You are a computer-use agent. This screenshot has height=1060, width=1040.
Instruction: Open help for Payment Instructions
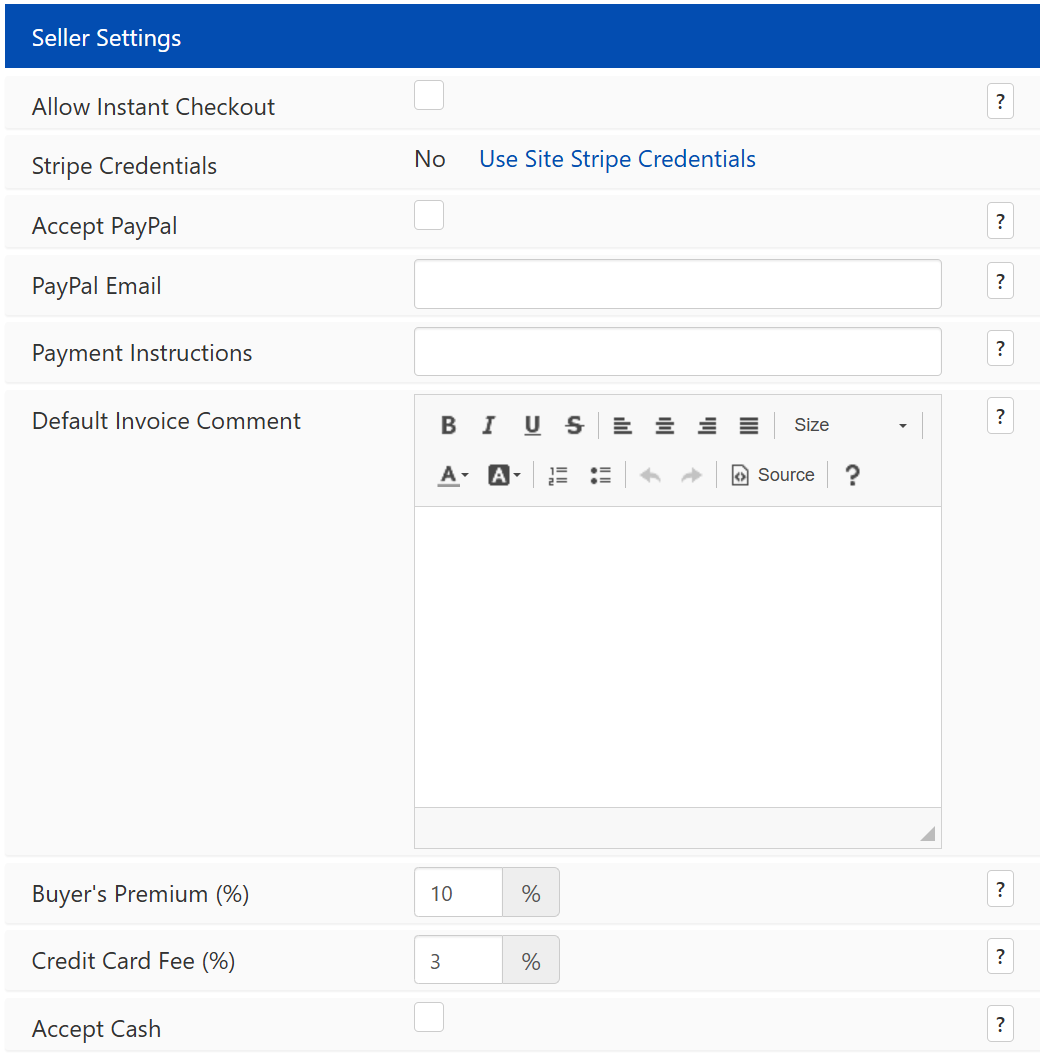point(1000,348)
